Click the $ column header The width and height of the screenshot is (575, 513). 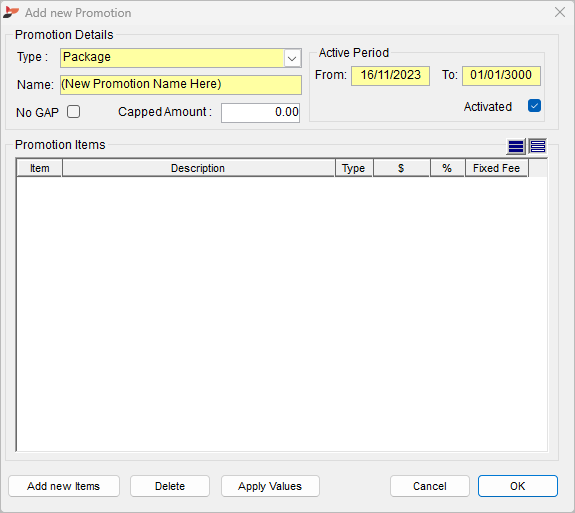coord(401,168)
